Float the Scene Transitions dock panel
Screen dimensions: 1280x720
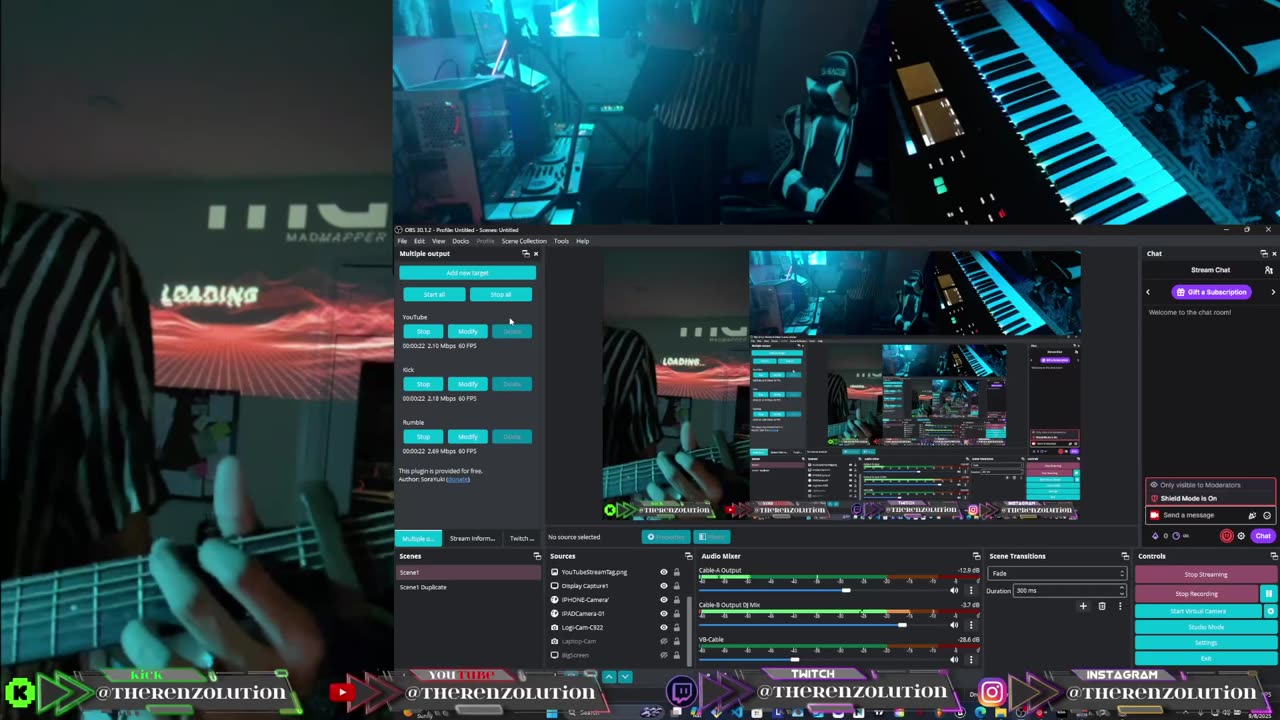[x=1125, y=556]
